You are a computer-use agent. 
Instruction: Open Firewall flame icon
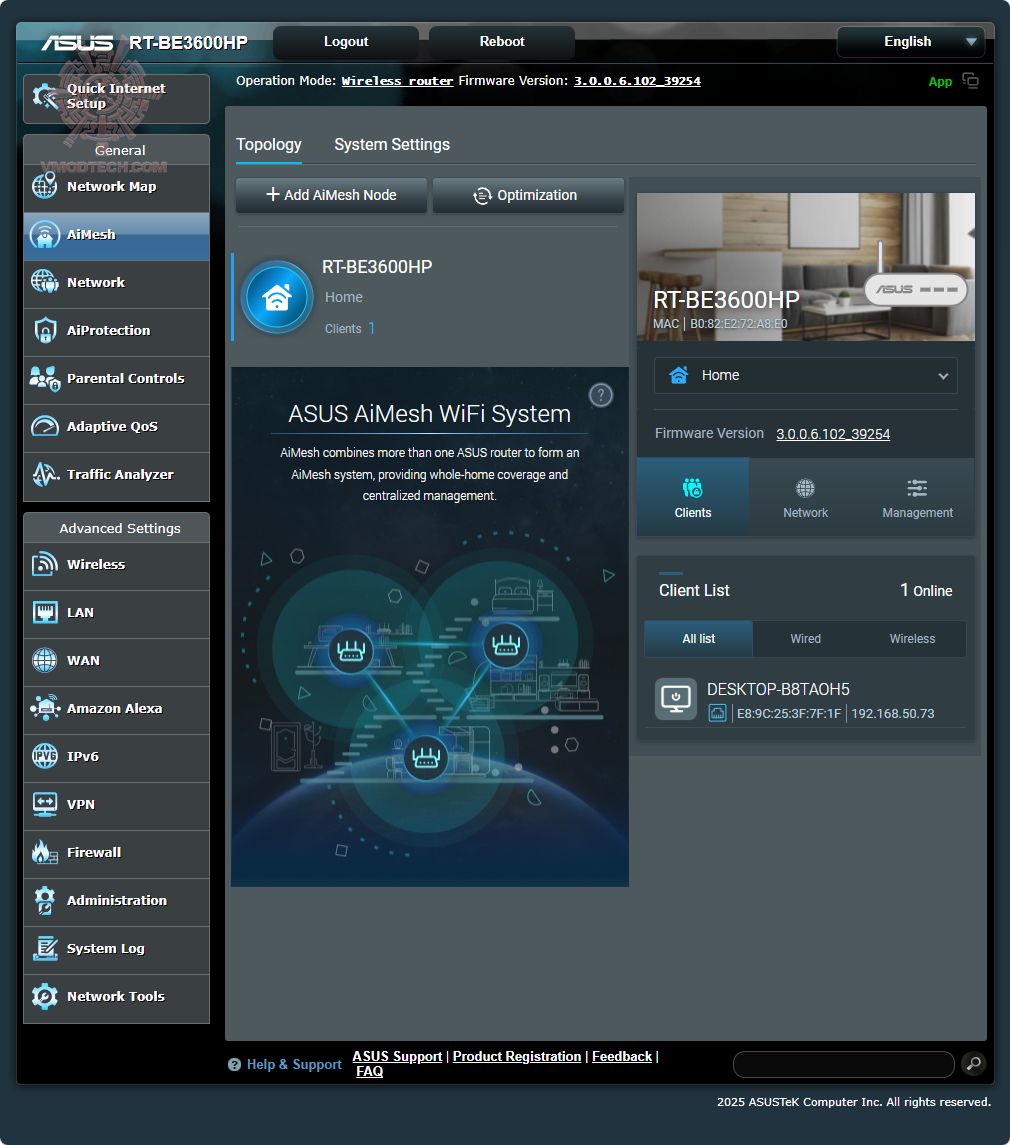(x=45, y=852)
